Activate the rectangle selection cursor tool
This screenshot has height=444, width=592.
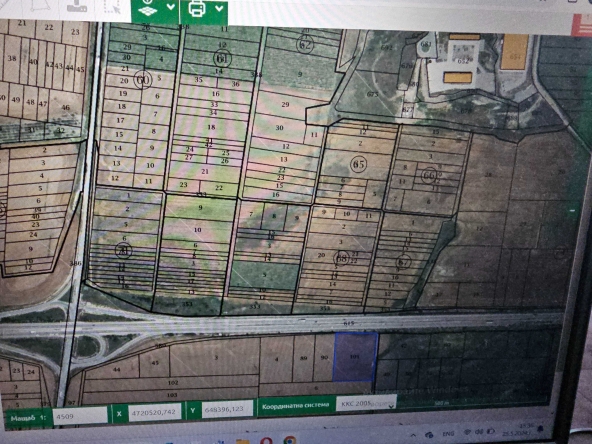112,6
